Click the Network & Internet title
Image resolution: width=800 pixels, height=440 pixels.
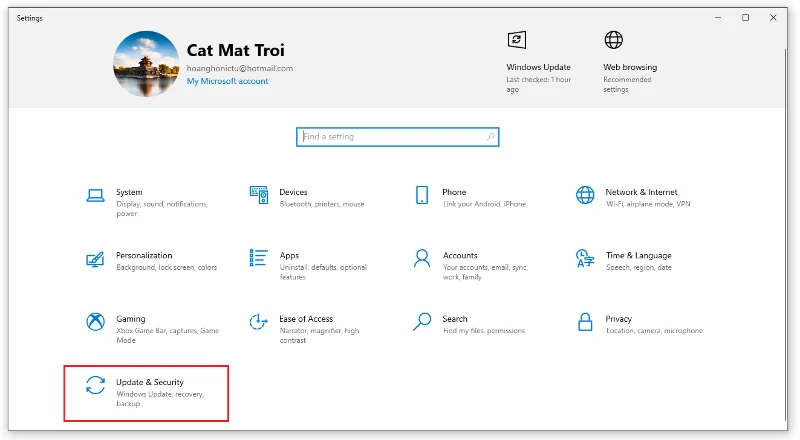641,192
